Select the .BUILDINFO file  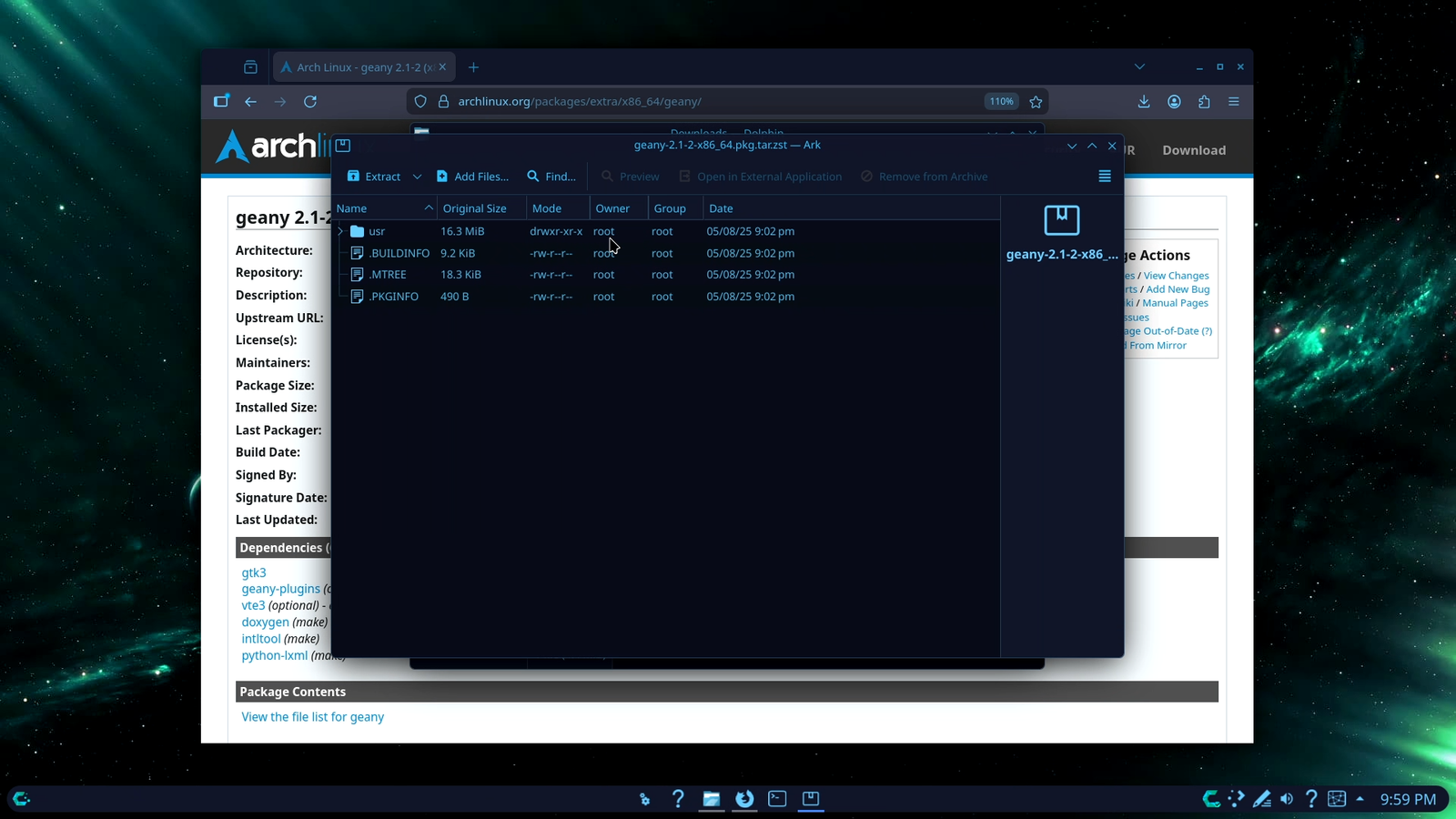click(x=399, y=253)
